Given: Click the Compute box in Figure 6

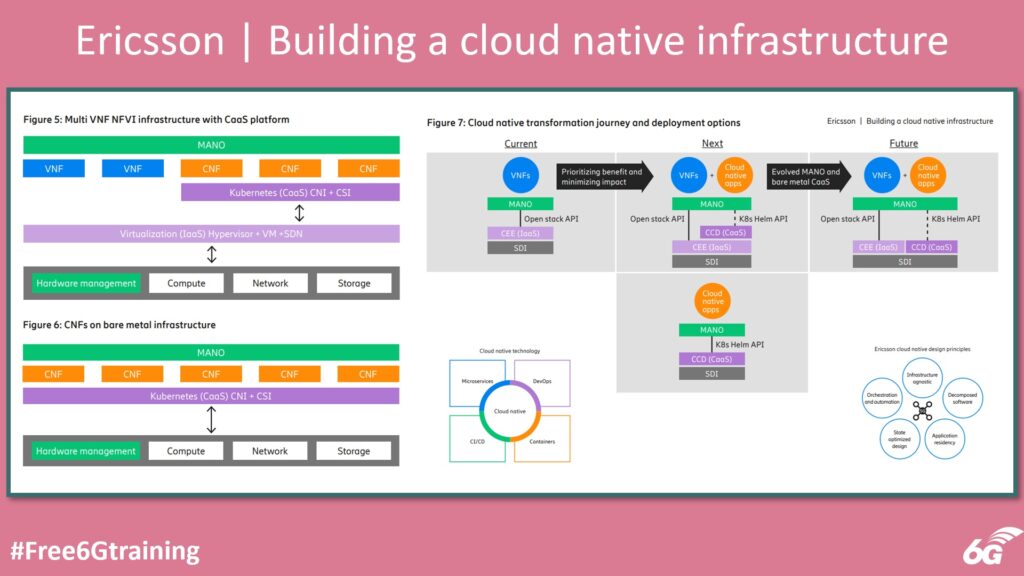Looking at the screenshot, I should tap(185, 451).
